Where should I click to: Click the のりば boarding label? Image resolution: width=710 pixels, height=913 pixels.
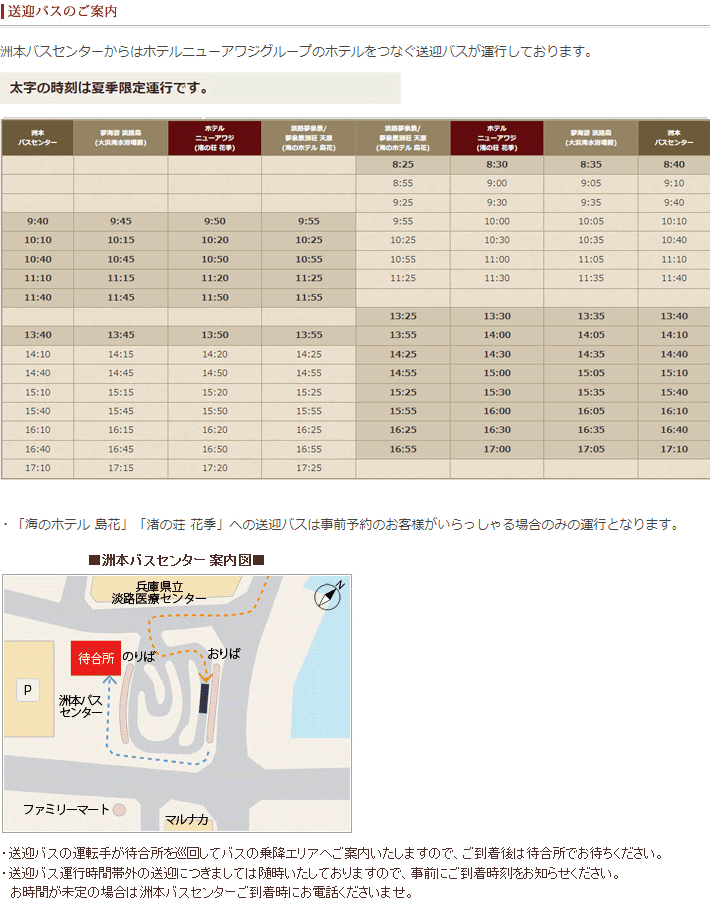139,656
